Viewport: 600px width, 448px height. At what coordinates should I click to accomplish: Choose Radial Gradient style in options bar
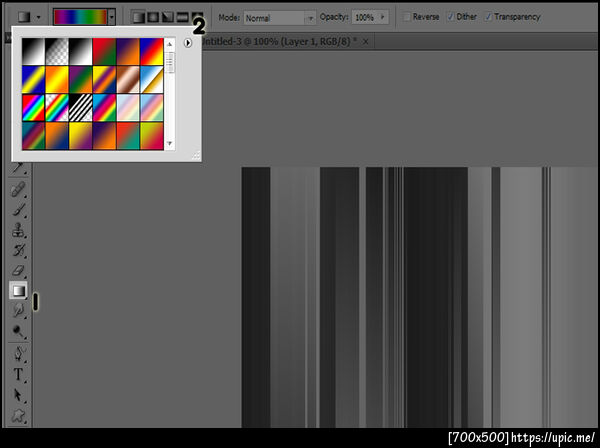click(x=153, y=17)
